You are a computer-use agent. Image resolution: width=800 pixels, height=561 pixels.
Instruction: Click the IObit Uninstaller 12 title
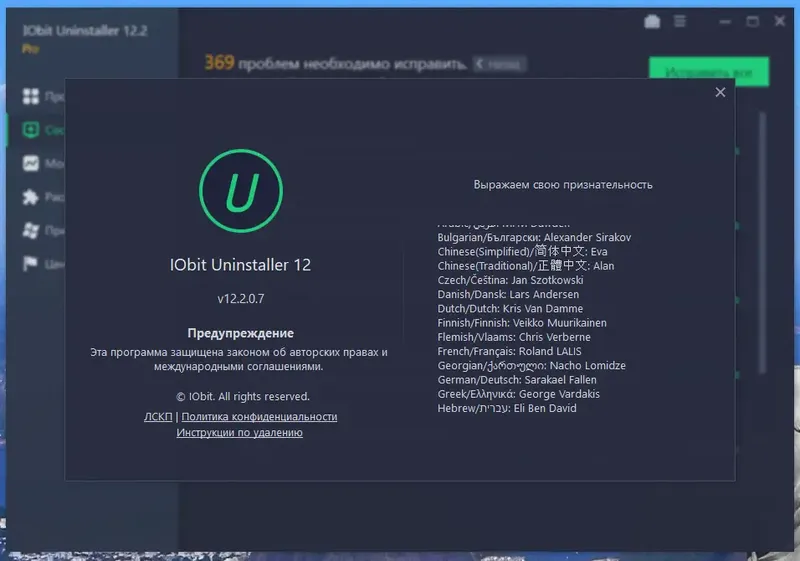pos(240,265)
